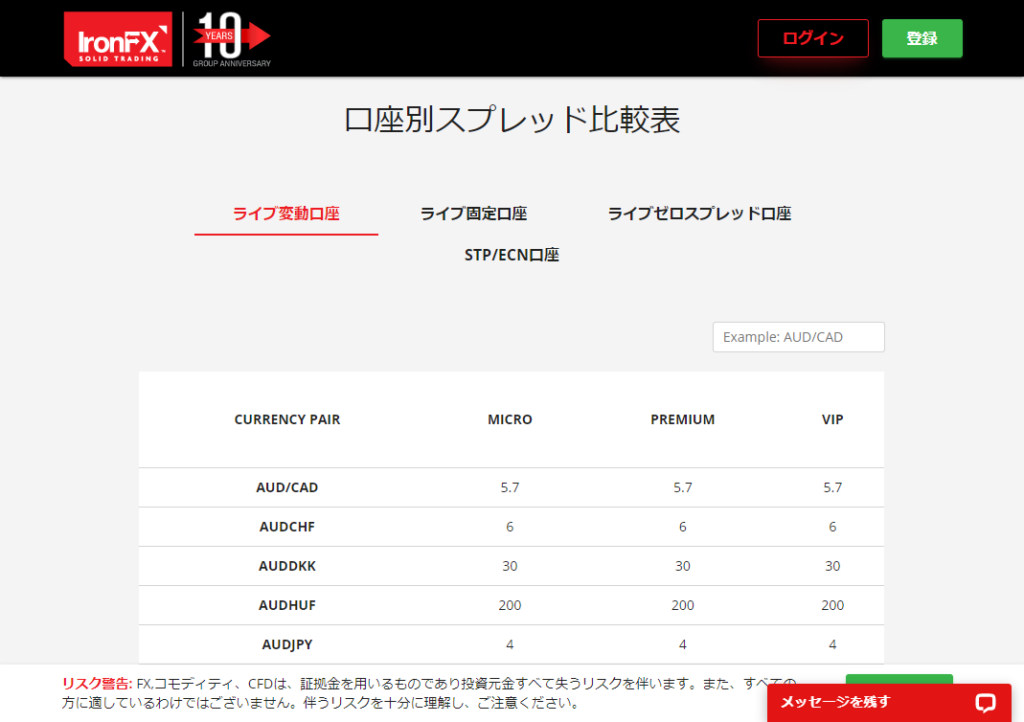Screen dimensions: 1024x722
Task: Click AUD/CAD Premium spread value 5.7
Action: point(682,488)
